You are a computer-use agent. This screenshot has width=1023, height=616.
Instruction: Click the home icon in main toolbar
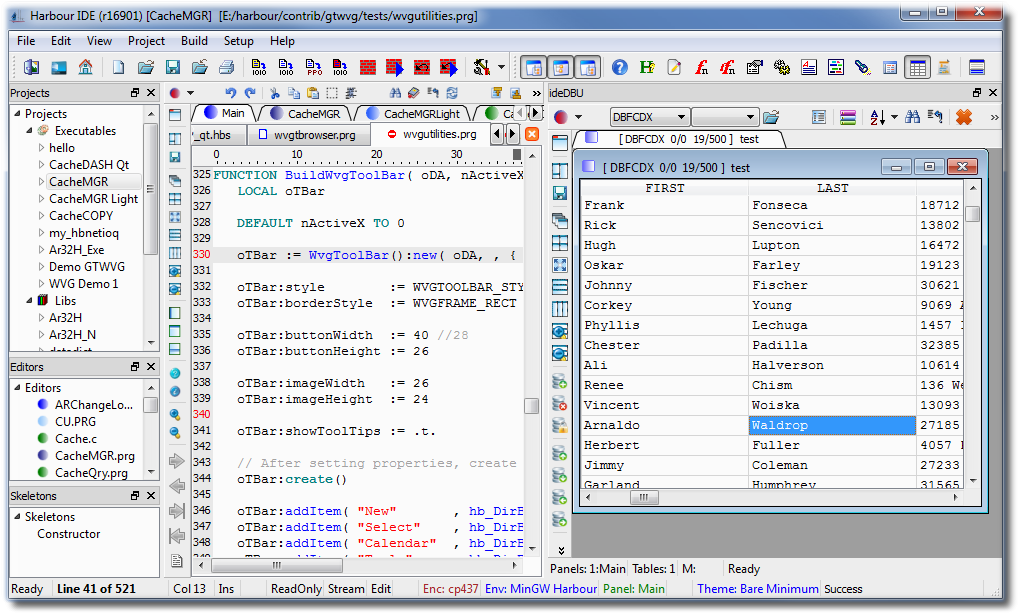(x=85, y=68)
